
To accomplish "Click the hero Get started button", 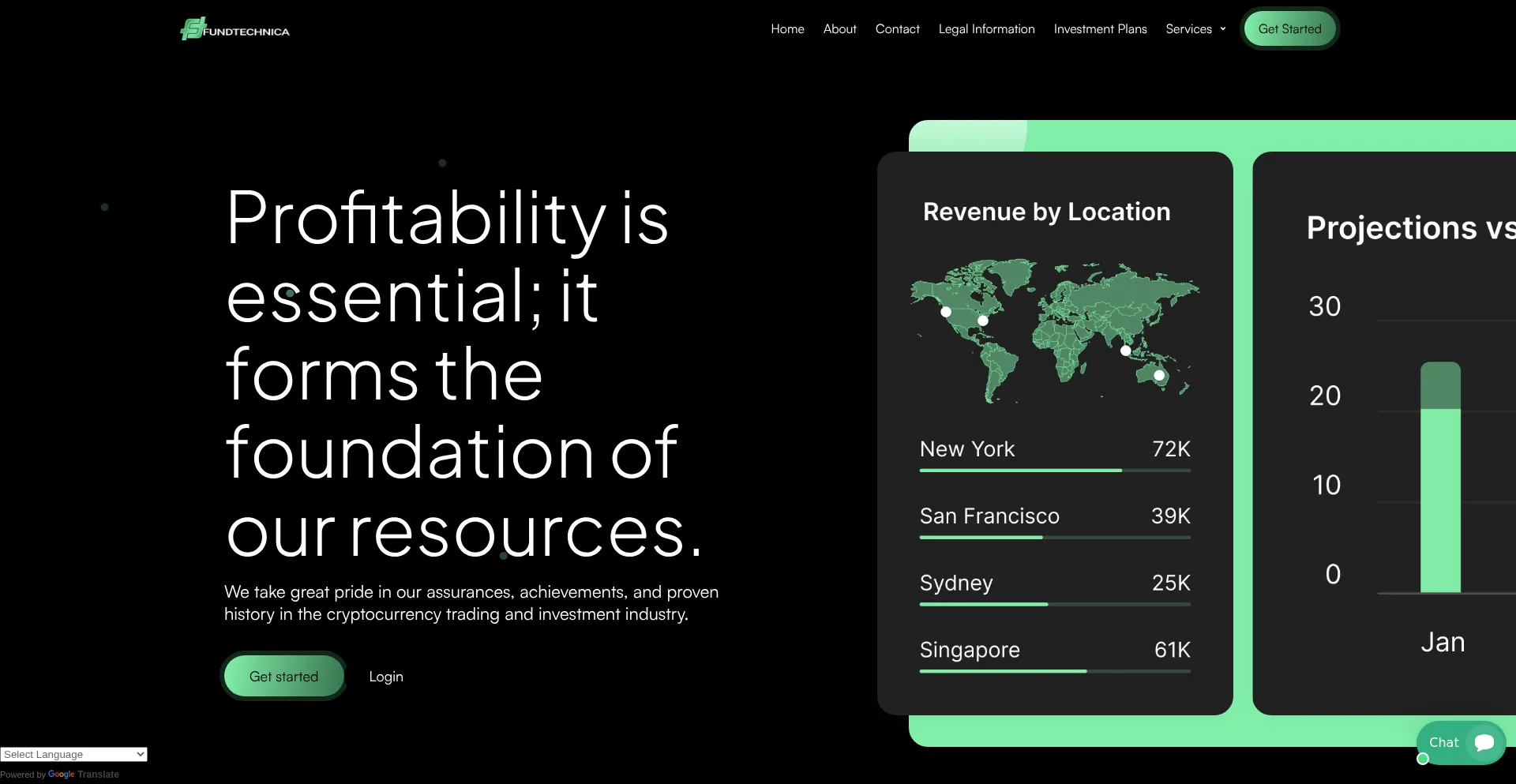I will (x=283, y=677).
